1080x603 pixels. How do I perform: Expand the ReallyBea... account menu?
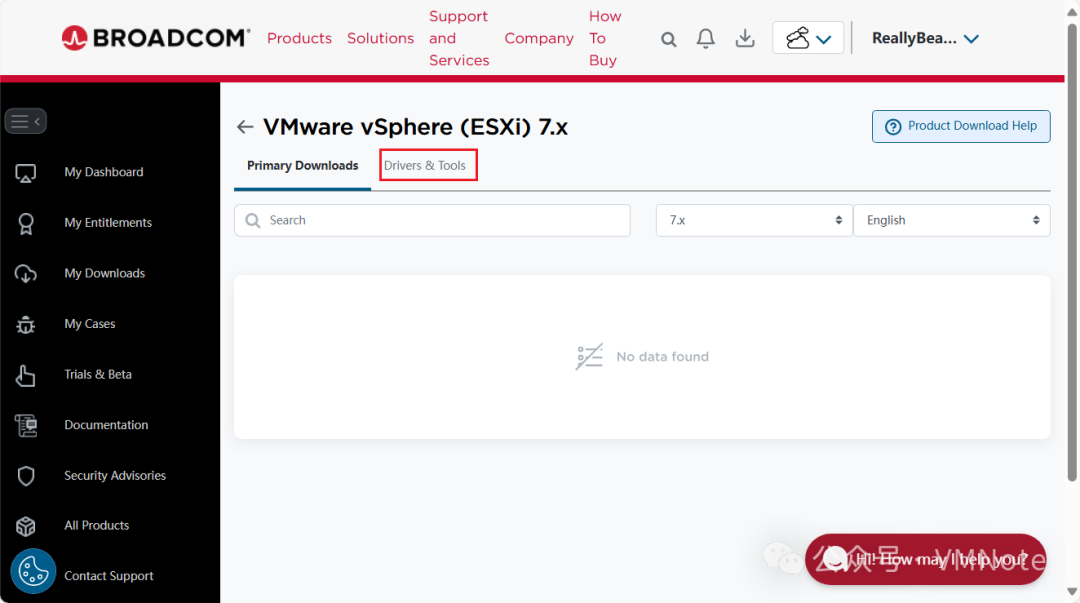pos(925,39)
